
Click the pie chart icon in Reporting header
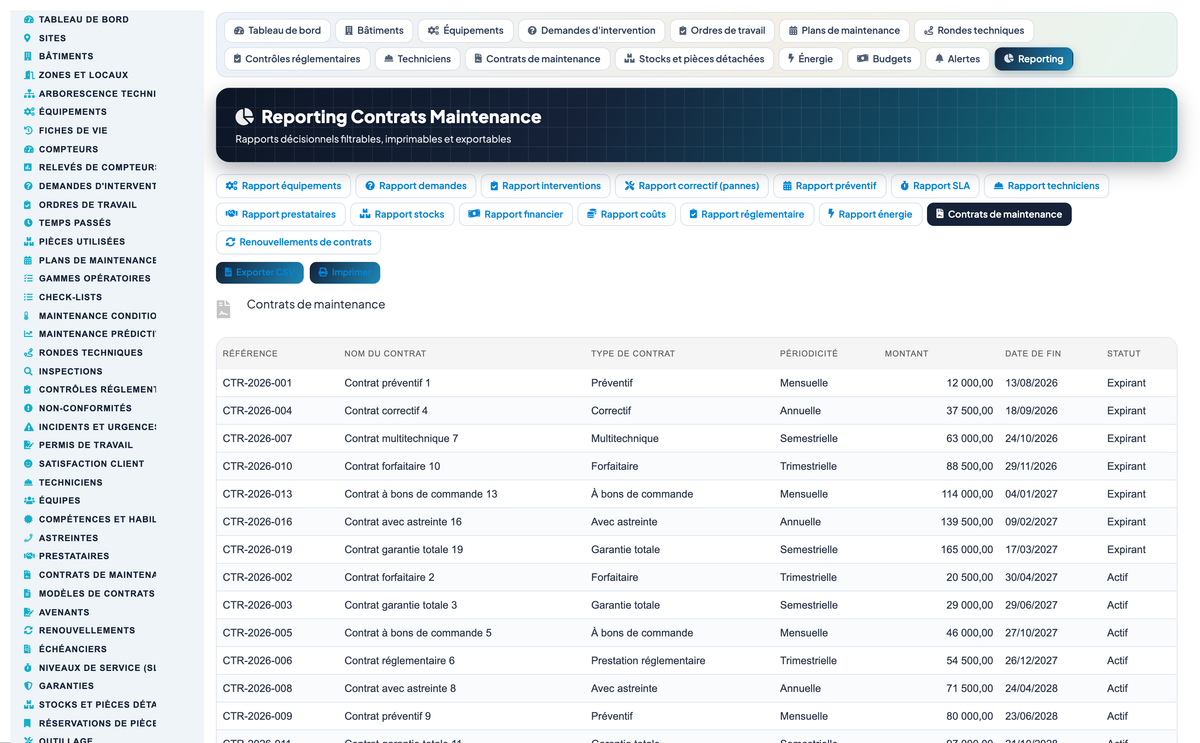click(244, 117)
